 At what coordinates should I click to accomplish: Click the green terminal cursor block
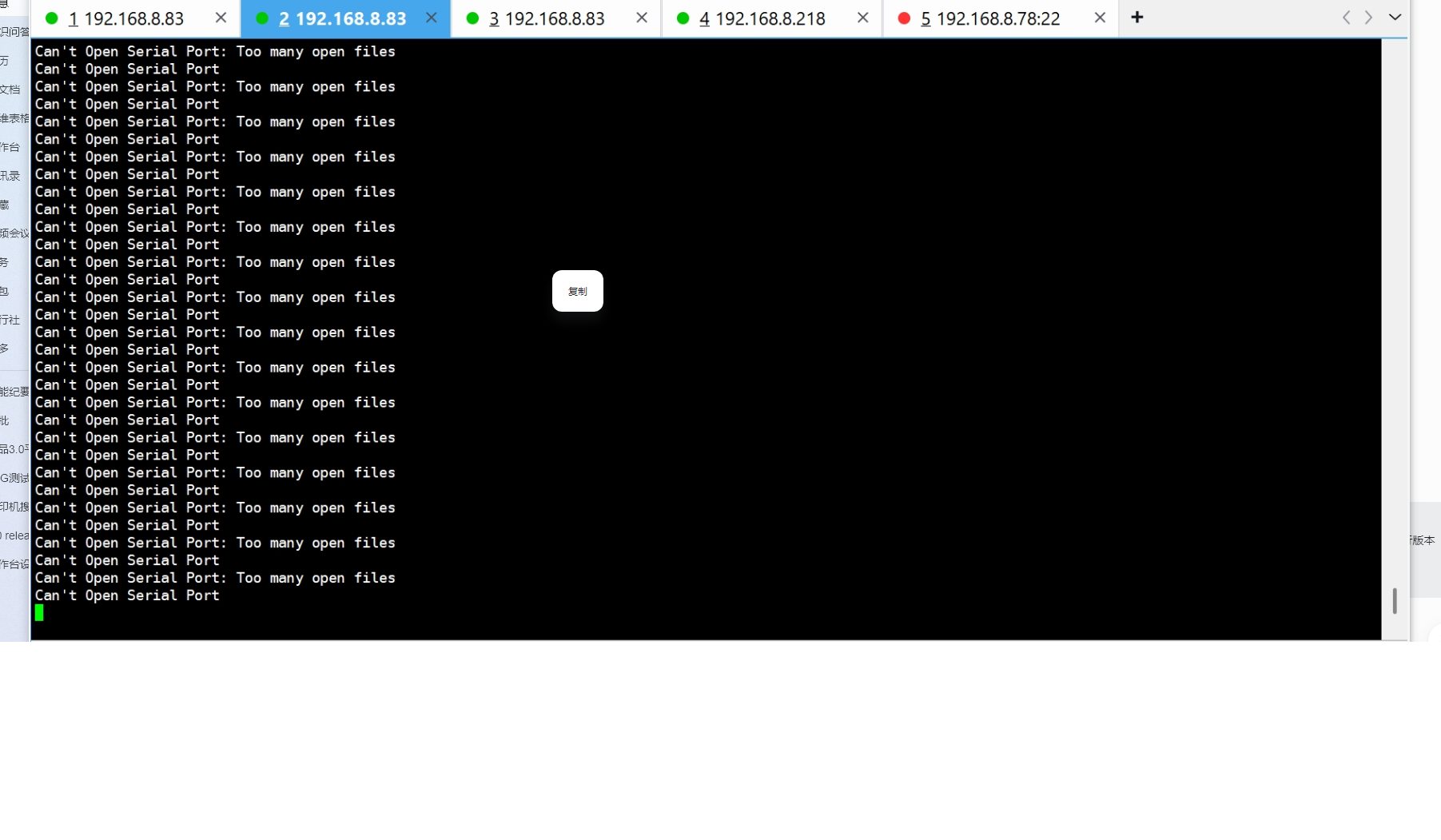point(39,613)
